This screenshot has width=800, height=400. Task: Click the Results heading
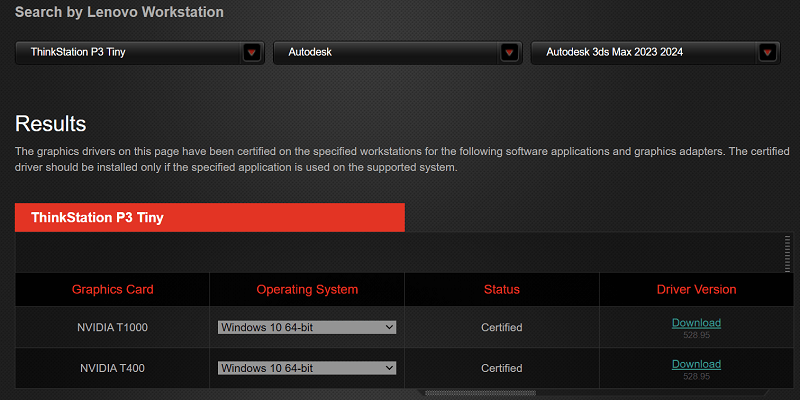51,124
